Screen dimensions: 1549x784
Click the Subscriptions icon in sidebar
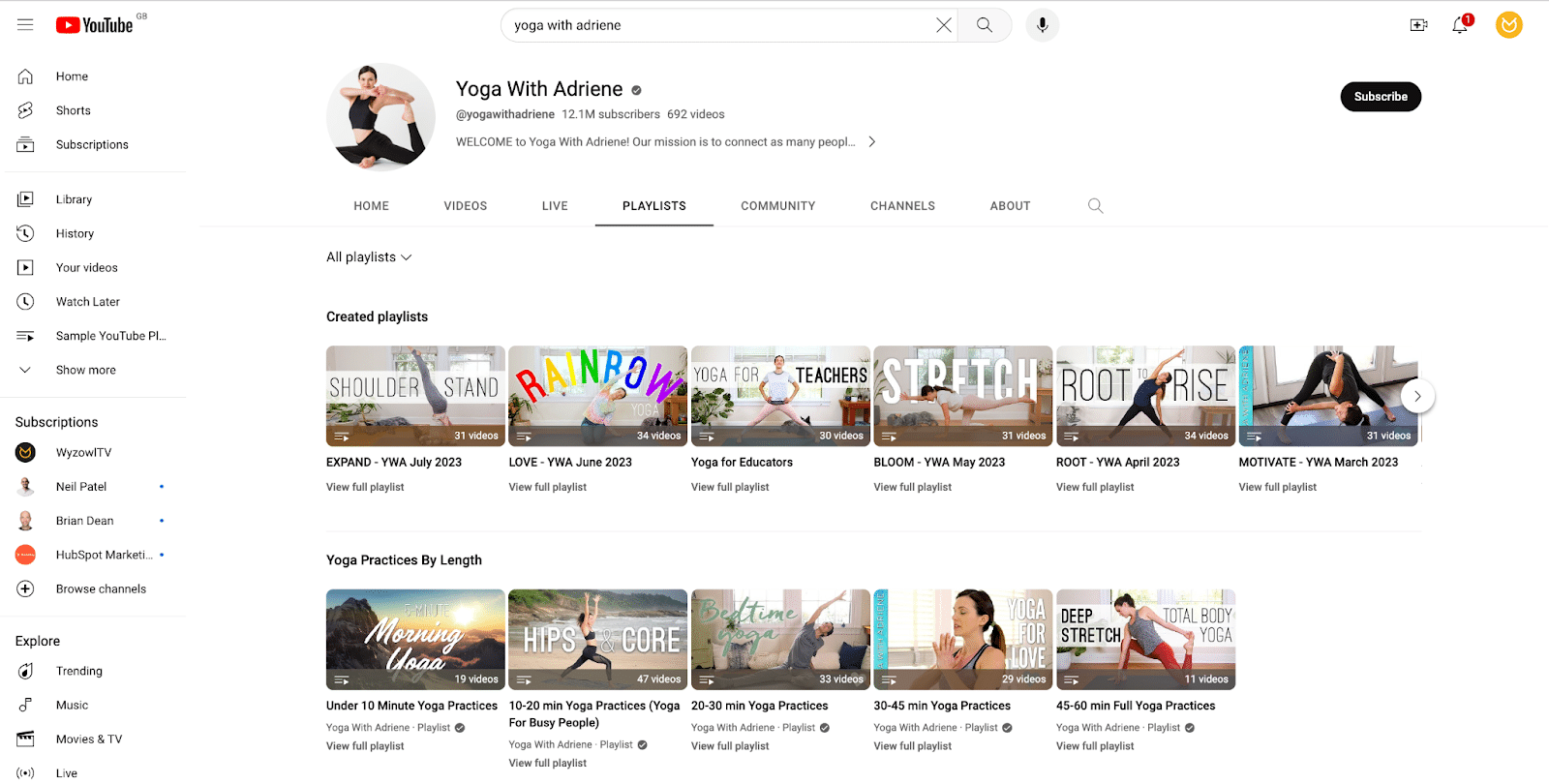[x=25, y=144]
